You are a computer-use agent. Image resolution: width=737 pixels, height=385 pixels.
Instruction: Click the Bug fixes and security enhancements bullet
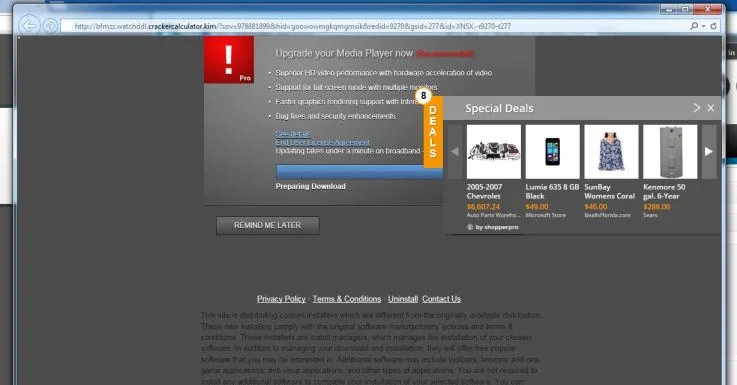click(x=335, y=116)
